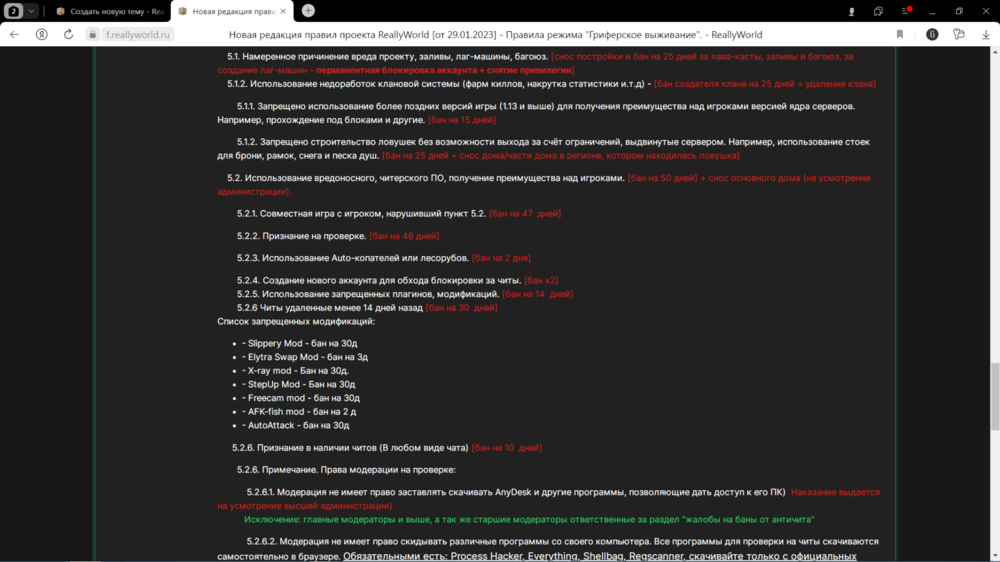Click the list item 'AutoAttack - бан на 30д'
Viewport: 1000px width, 562px height.
(x=296, y=425)
